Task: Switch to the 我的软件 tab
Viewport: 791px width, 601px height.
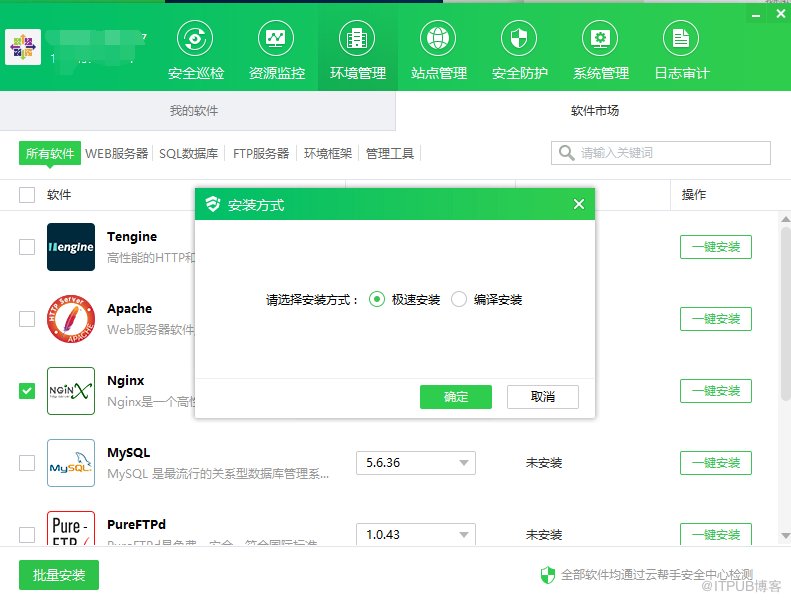Action: (x=197, y=111)
